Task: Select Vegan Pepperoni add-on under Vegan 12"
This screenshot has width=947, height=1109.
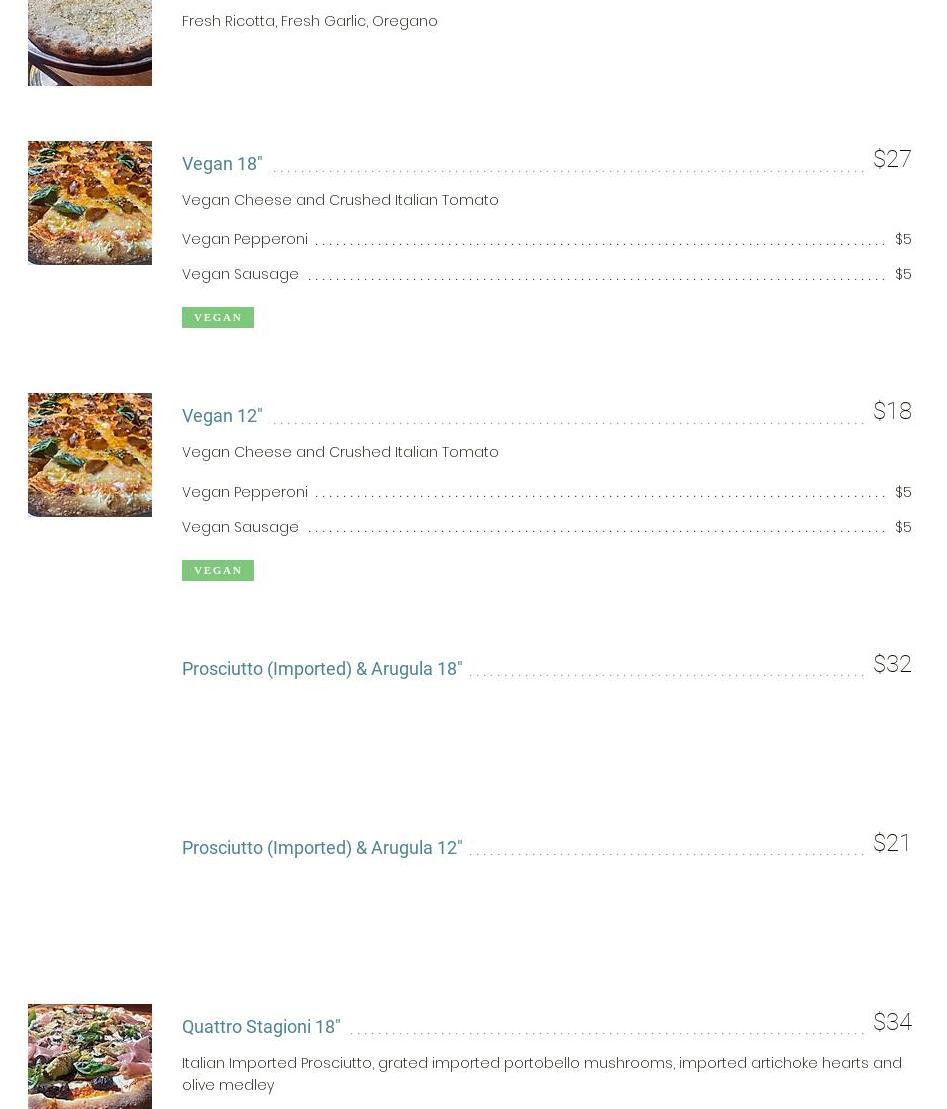Action: 245,492
